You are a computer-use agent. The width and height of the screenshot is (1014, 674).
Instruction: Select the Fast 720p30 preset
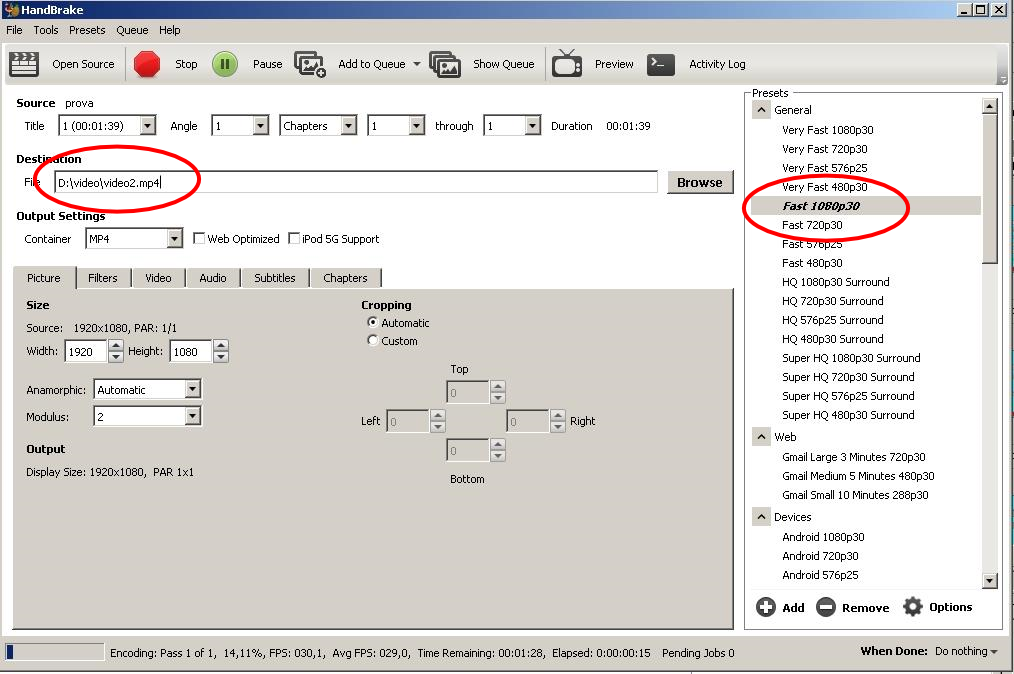pyautogui.click(x=812, y=225)
